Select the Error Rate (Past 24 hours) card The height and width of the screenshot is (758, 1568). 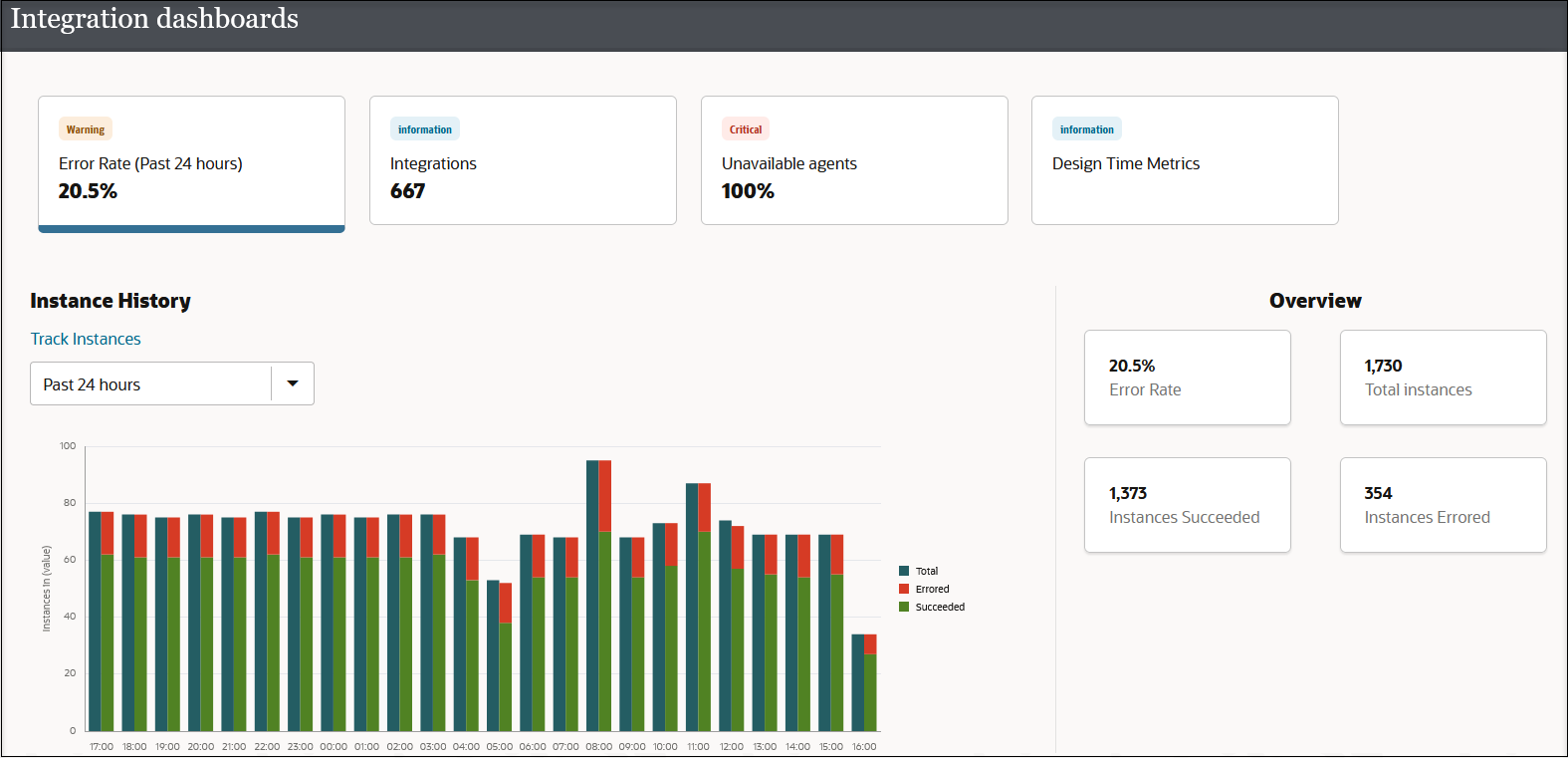click(x=191, y=162)
